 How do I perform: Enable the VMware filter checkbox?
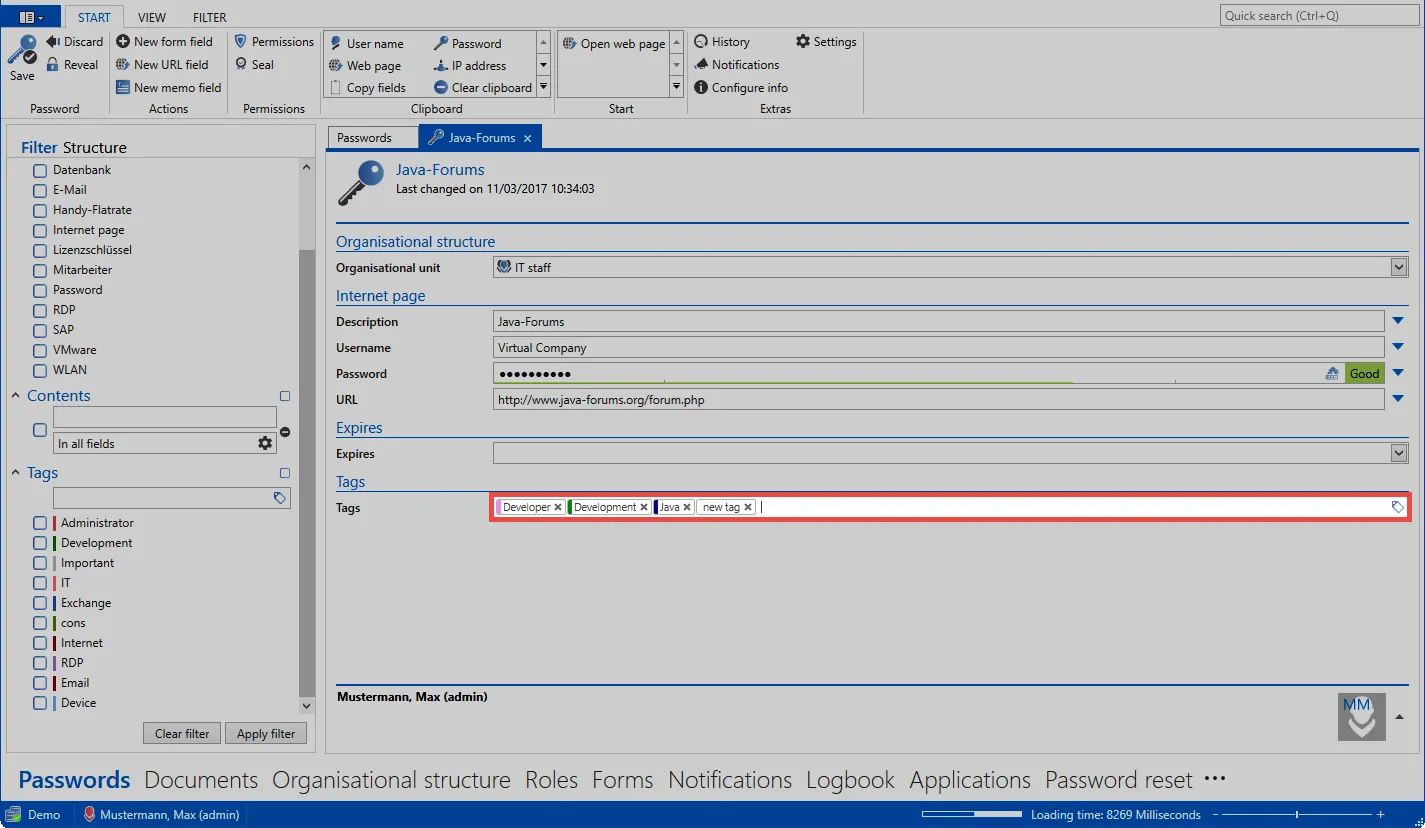tap(40, 351)
